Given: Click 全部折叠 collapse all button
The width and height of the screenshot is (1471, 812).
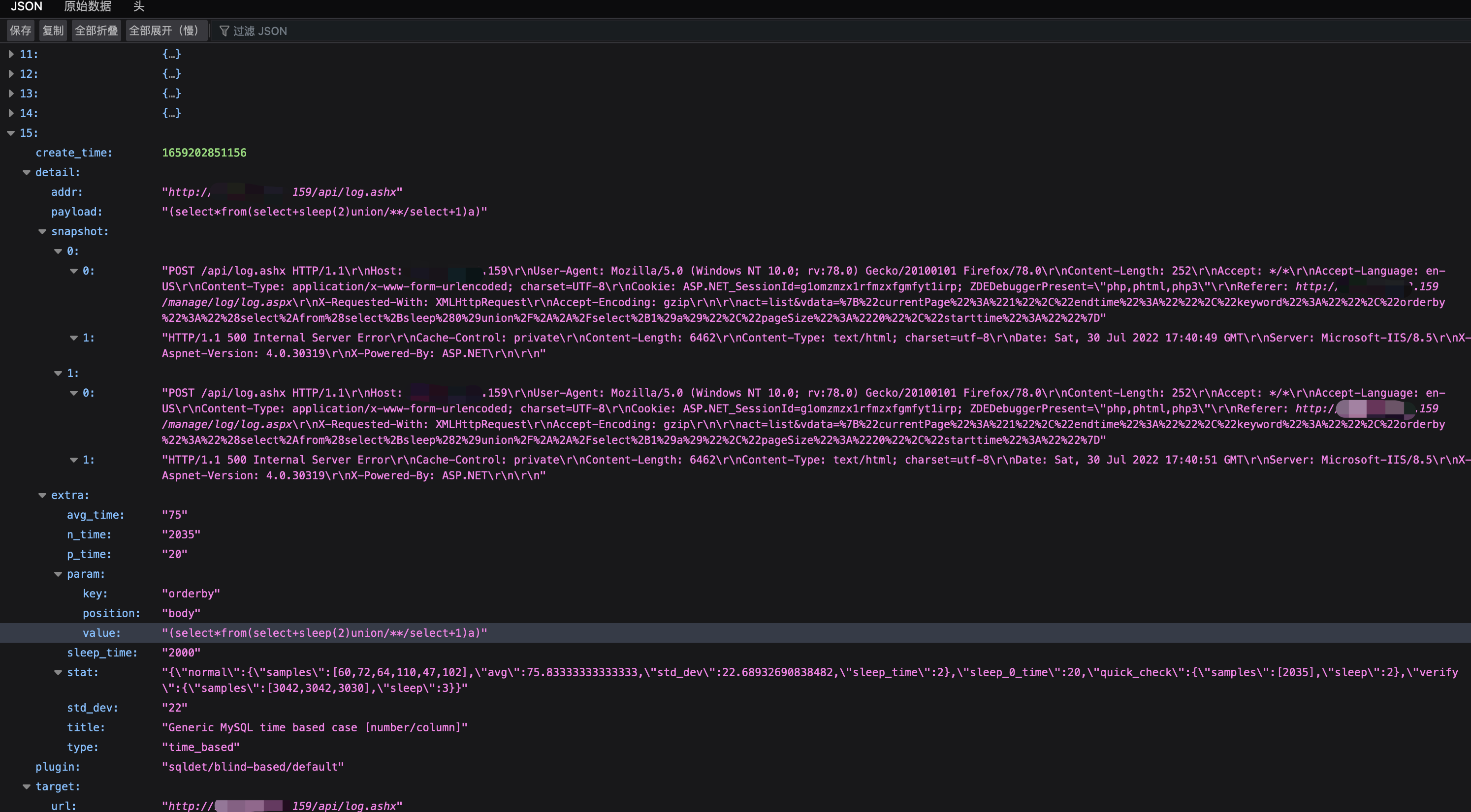Looking at the screenshot, I should (96, 31).
